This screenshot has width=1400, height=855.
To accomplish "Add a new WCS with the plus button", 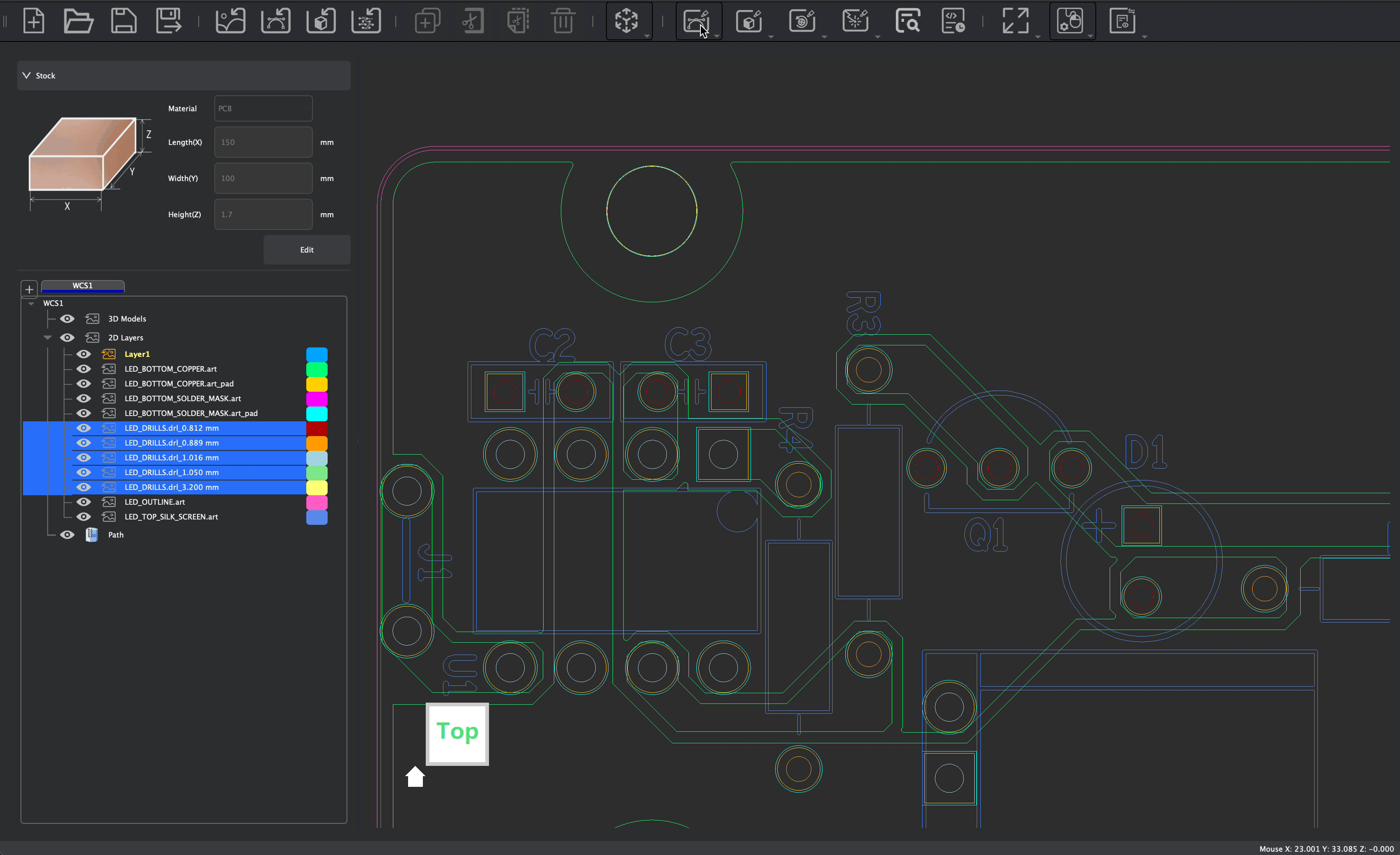I will pos(30,289).
